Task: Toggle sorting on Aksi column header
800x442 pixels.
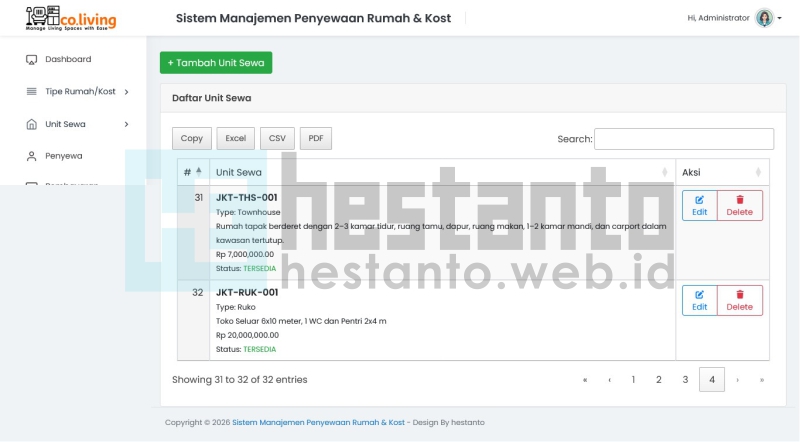Action: [722, 172]
